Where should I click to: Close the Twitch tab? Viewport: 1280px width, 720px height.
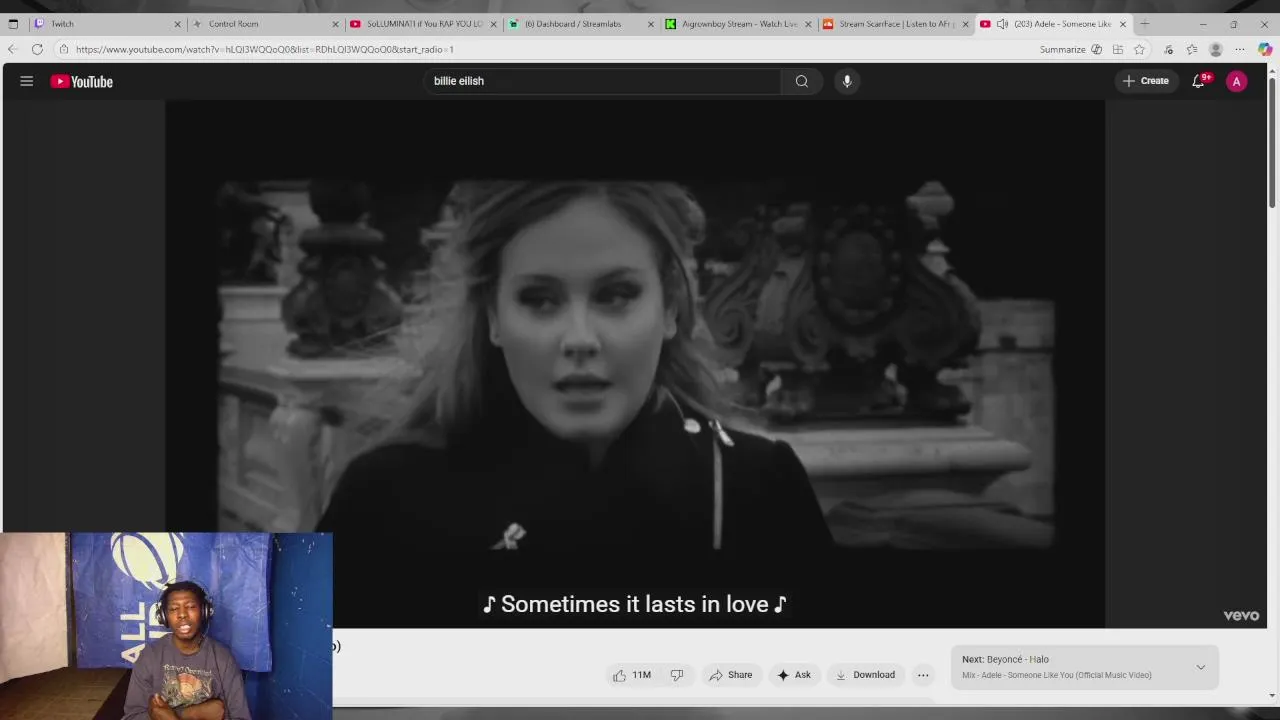178,24
